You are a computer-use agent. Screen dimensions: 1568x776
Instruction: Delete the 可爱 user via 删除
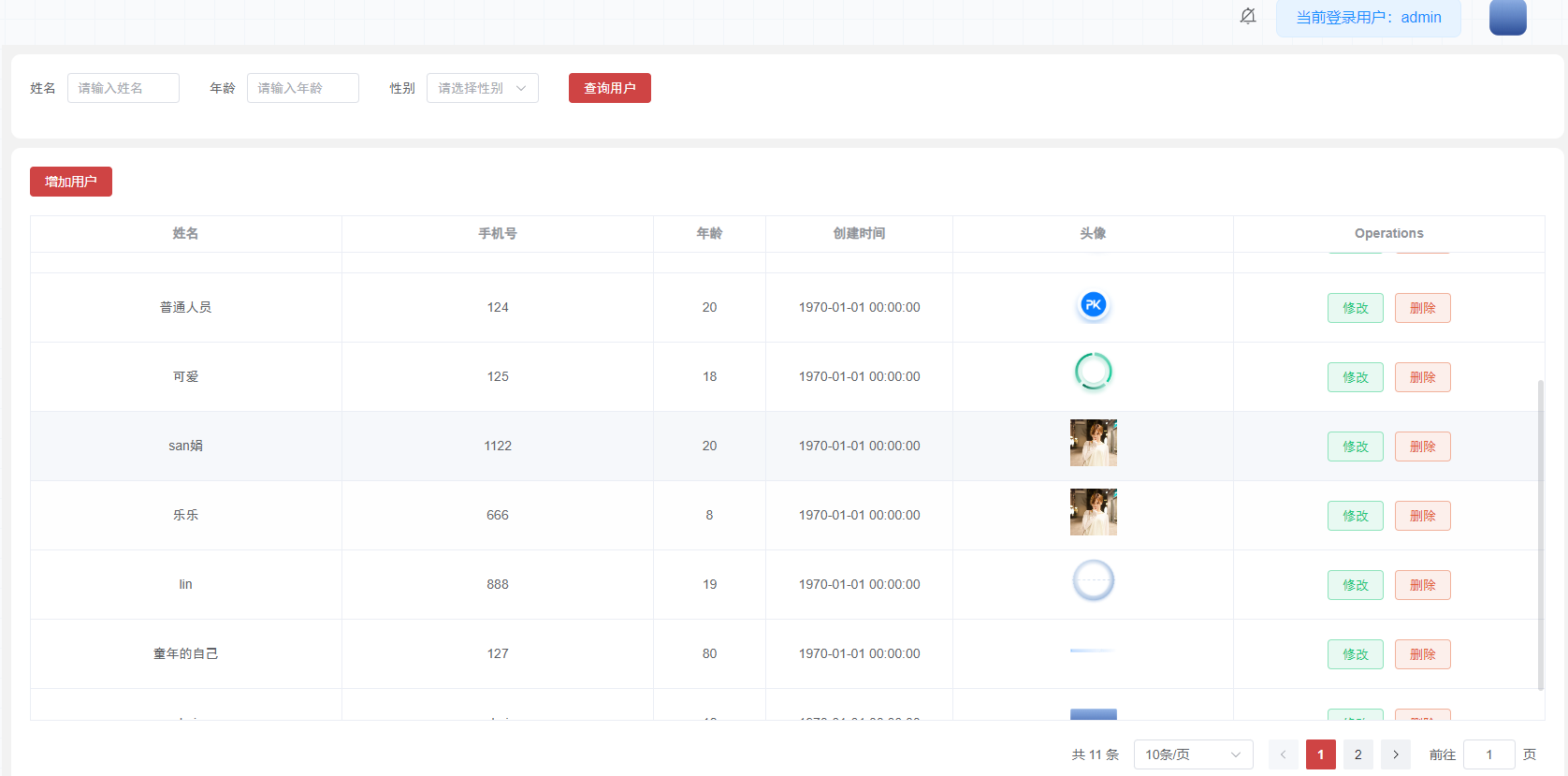coord(1423,377)
